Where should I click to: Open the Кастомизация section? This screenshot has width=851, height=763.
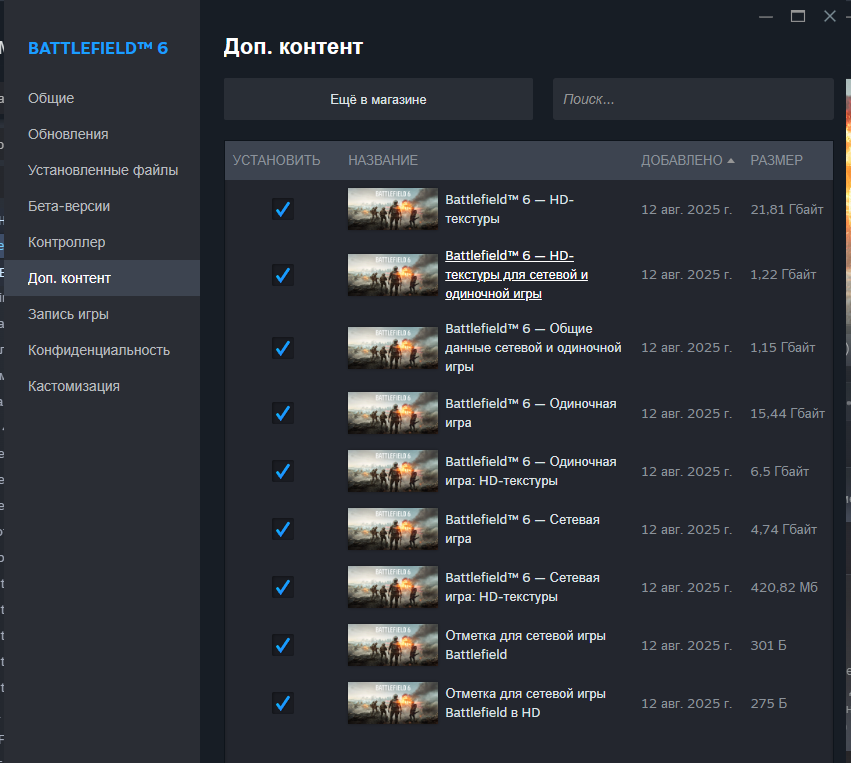click(102, 386)
